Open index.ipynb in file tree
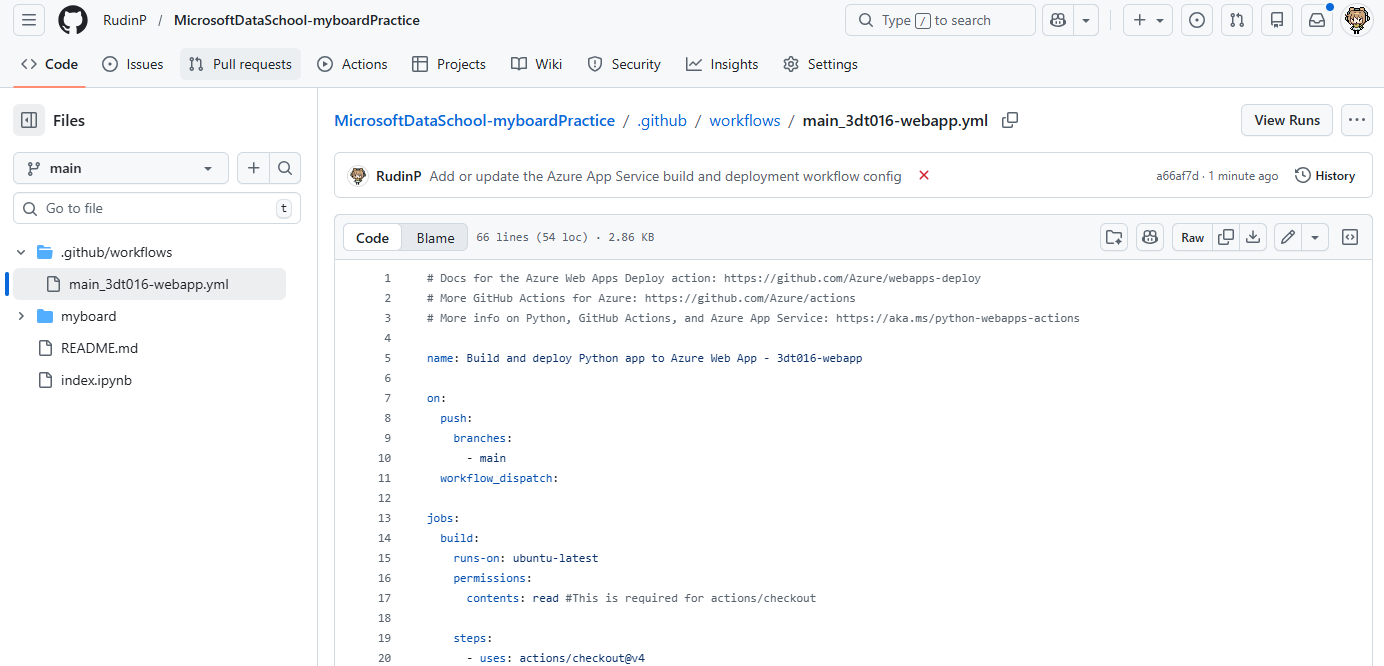Viewport: 1384px width, 666px height. tap(96, 380)
